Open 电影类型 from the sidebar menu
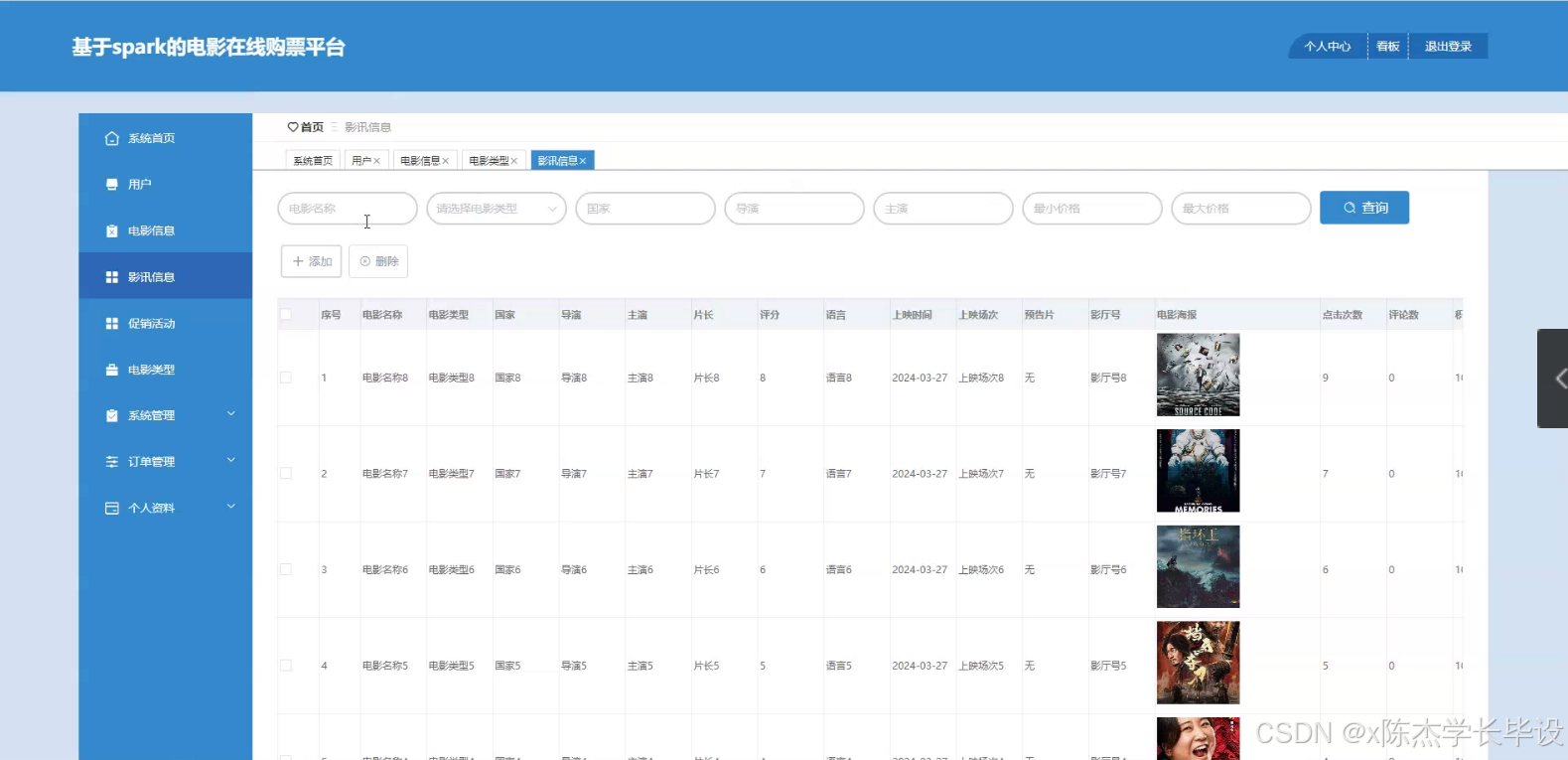Screen dimensions: 1568x760 pos(166,370)
